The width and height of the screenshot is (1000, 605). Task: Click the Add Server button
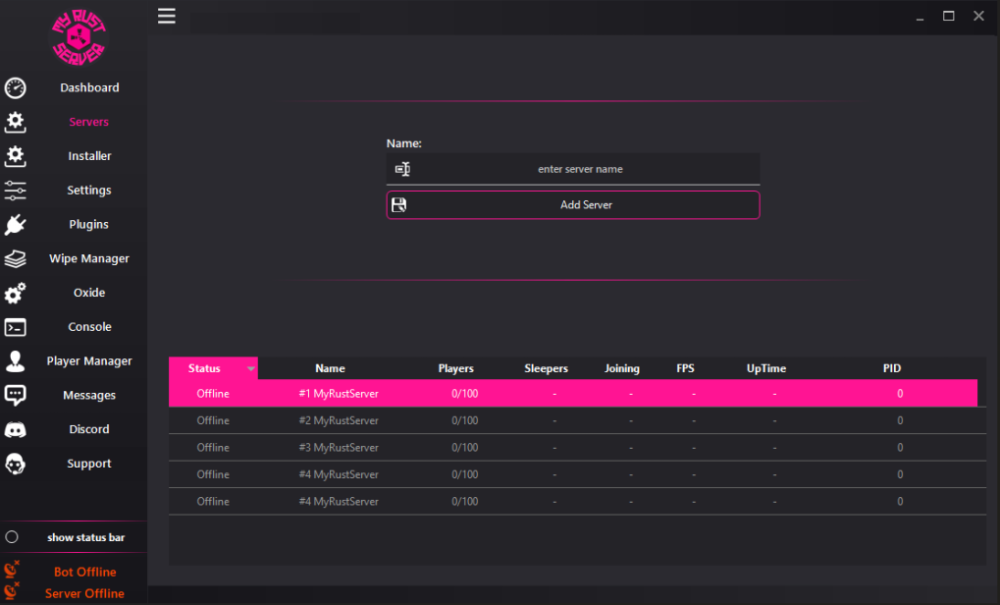point(586,204)
